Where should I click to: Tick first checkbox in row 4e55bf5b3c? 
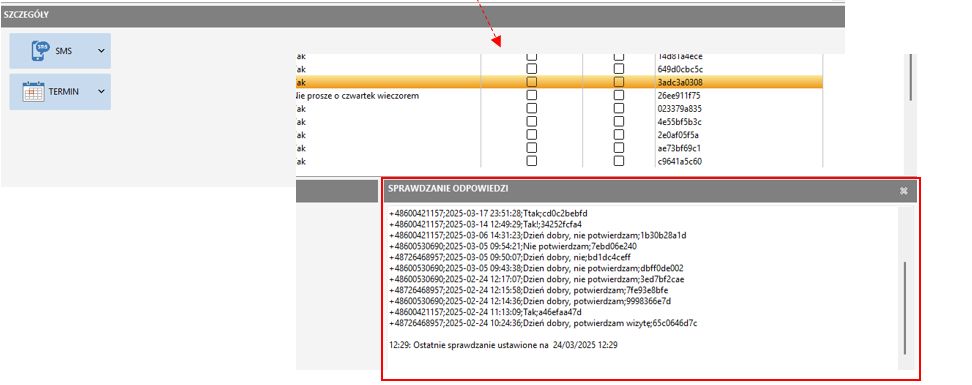point(531,122)
